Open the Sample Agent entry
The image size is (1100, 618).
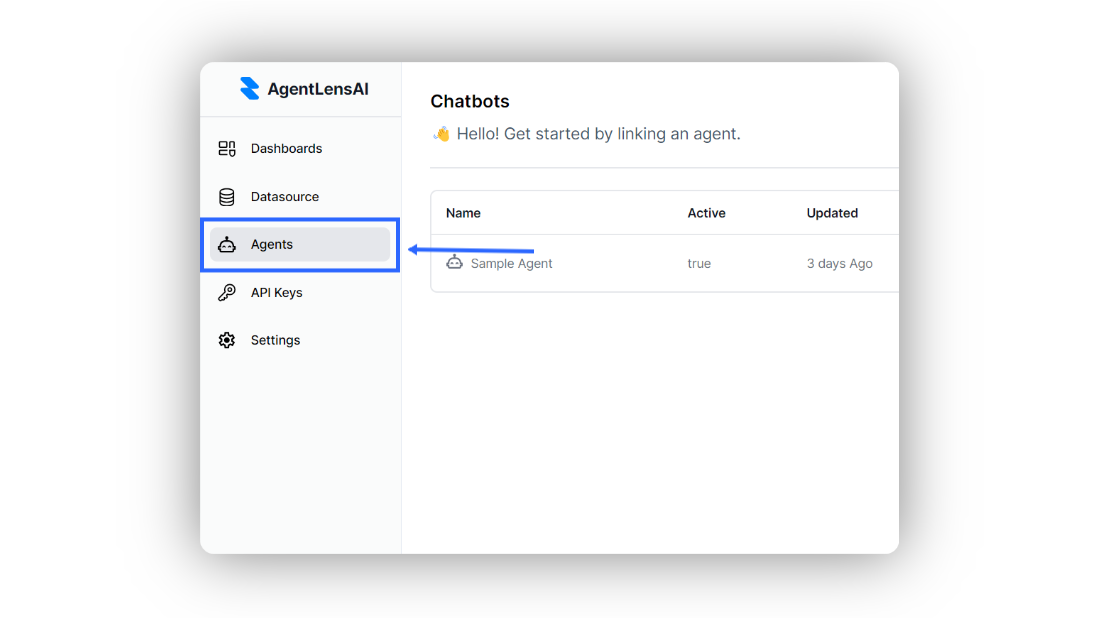coord(511,264)
